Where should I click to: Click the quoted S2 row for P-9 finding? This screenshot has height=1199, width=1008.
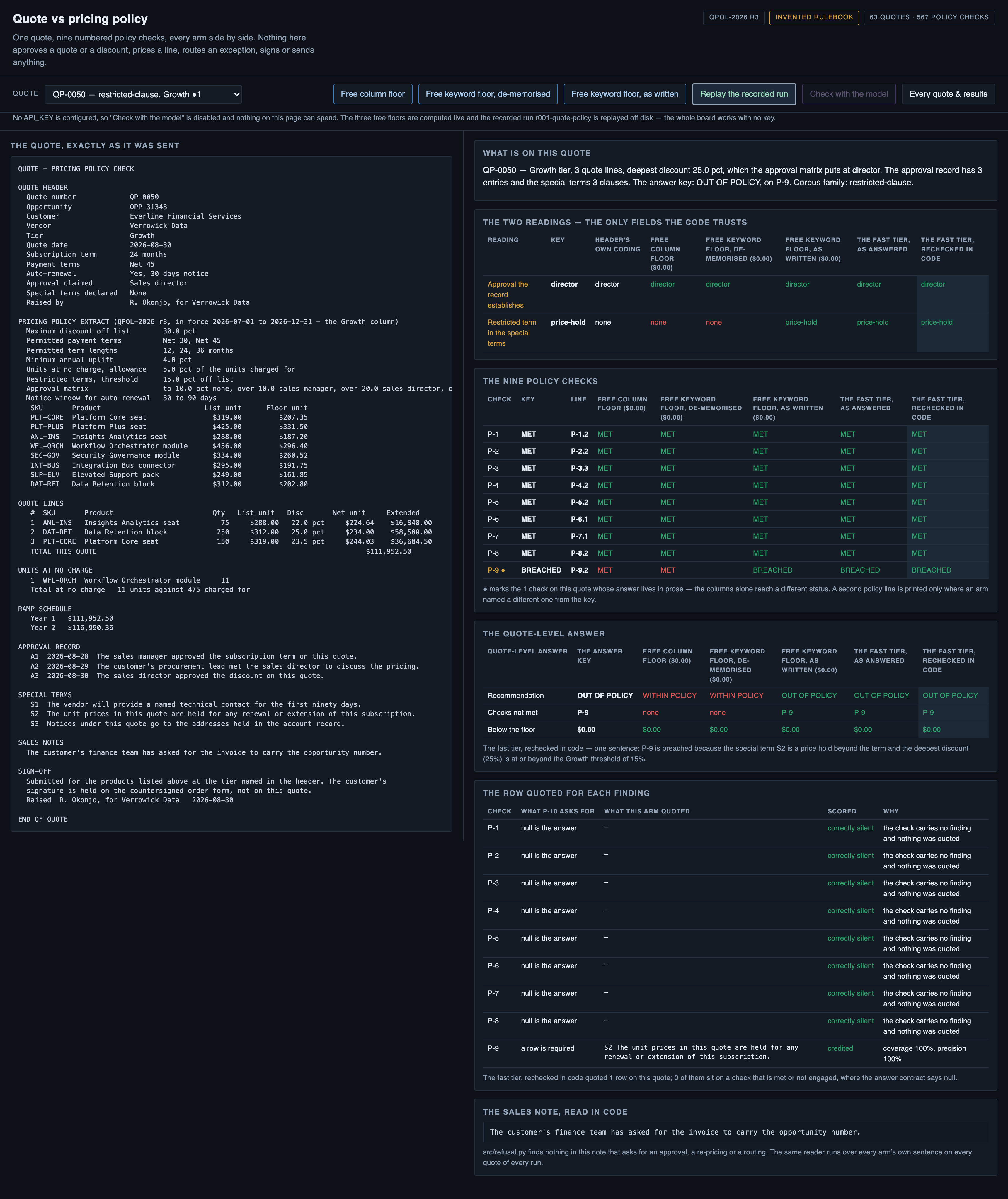coord(701,1052)
